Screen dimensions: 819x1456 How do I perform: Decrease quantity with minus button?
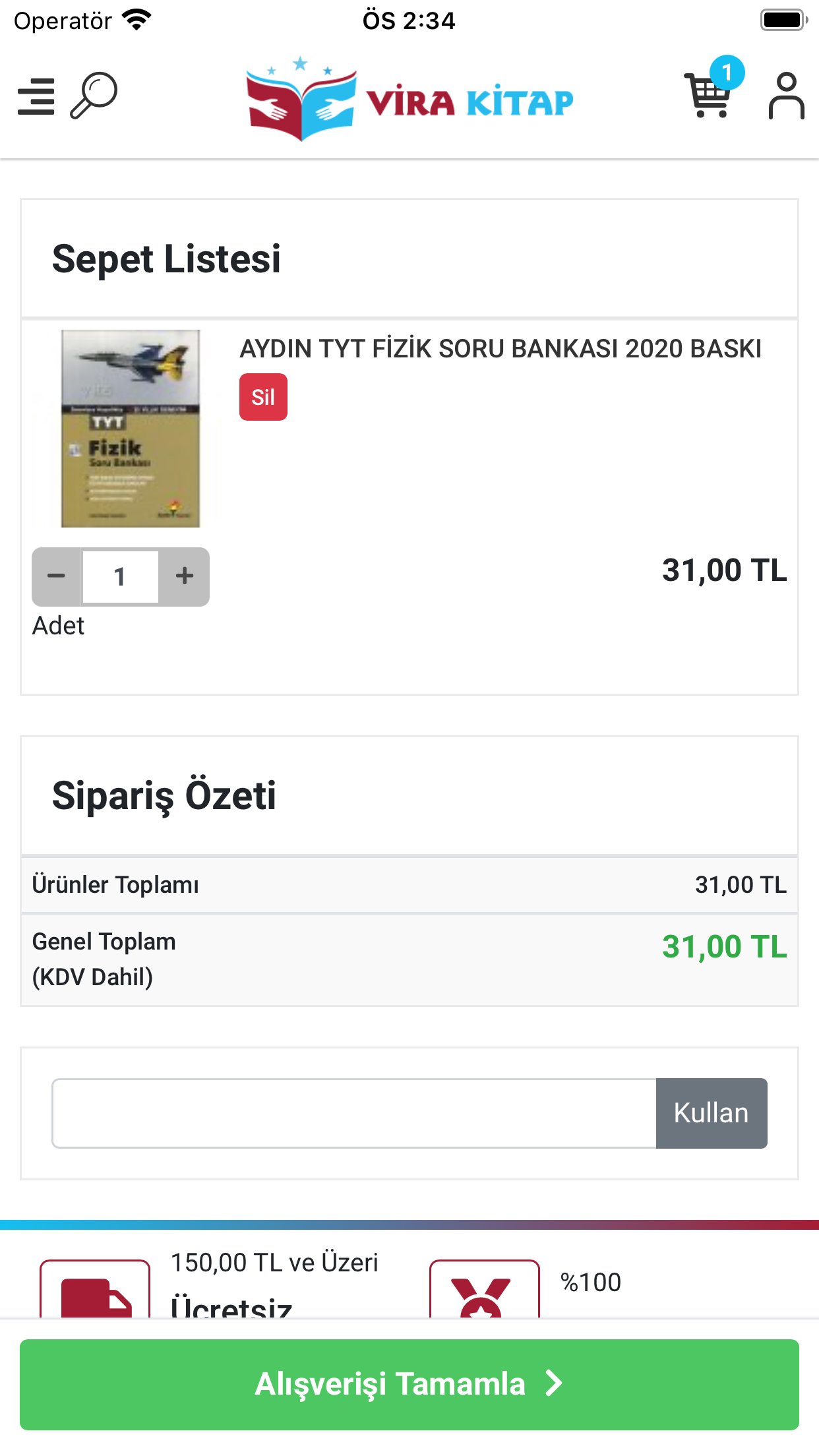(57, 576)
